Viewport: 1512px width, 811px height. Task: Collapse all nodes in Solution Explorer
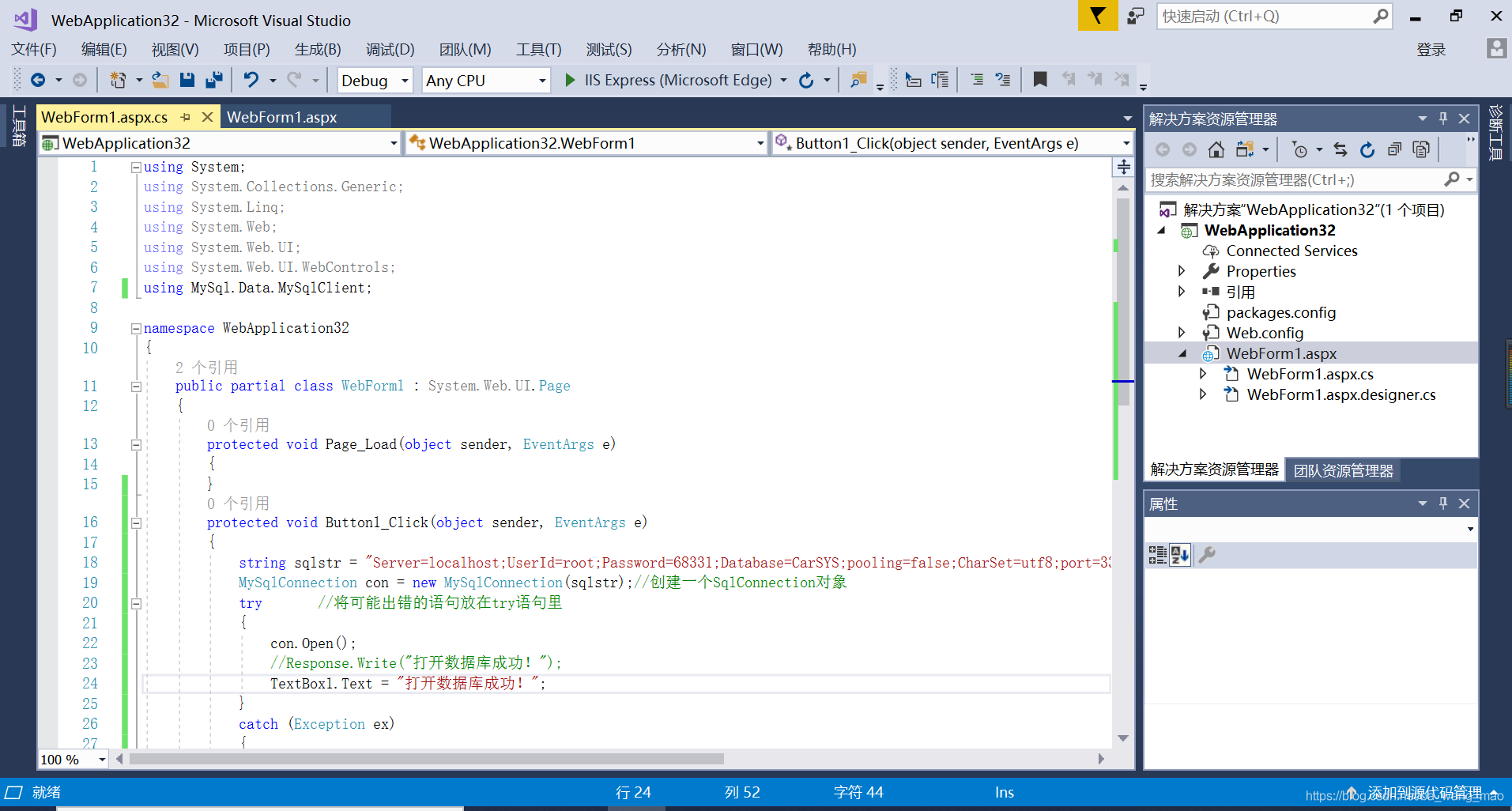tap(1394, 149)
